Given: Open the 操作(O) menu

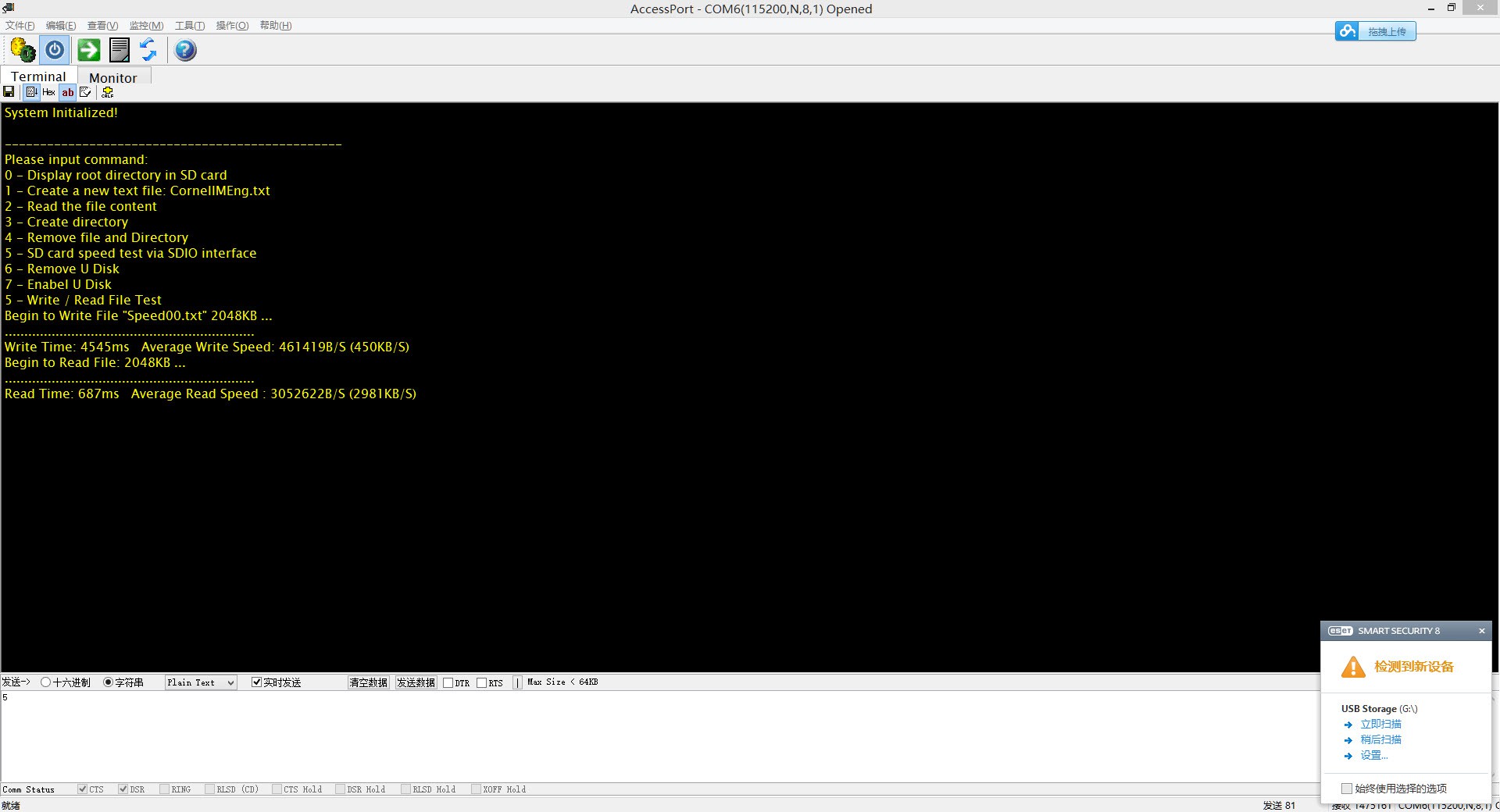Looking at the screenshot, I should (x=232, y=26).
